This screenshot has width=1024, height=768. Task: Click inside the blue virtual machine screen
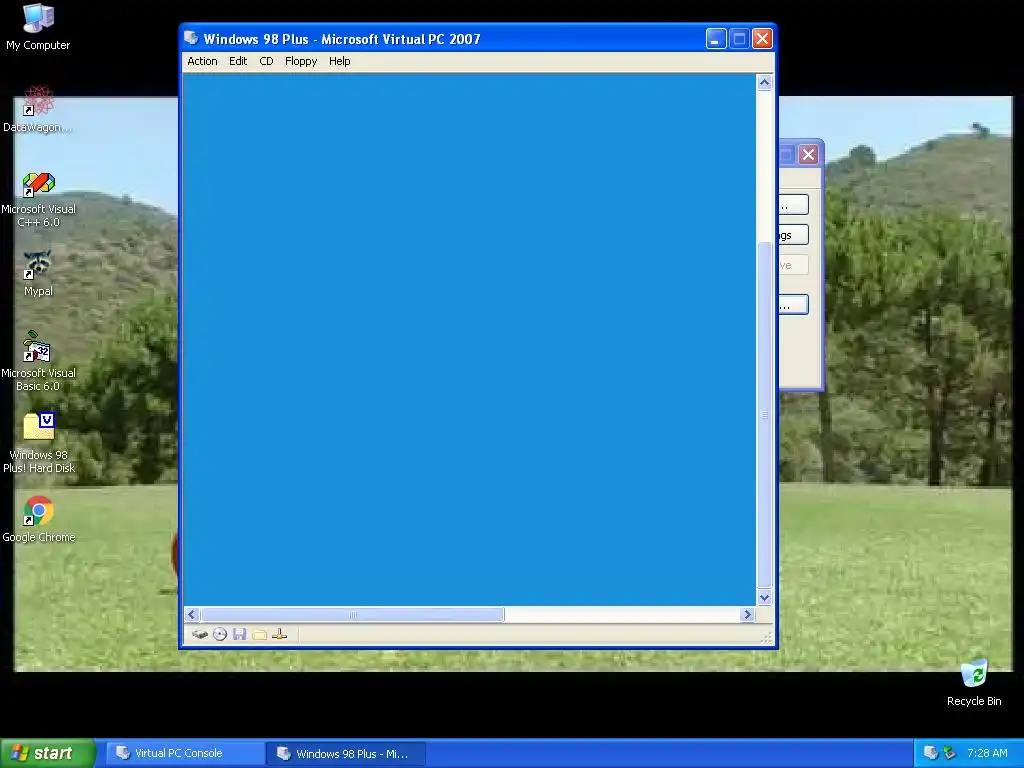pyautogui.click(x=469, y=340)
